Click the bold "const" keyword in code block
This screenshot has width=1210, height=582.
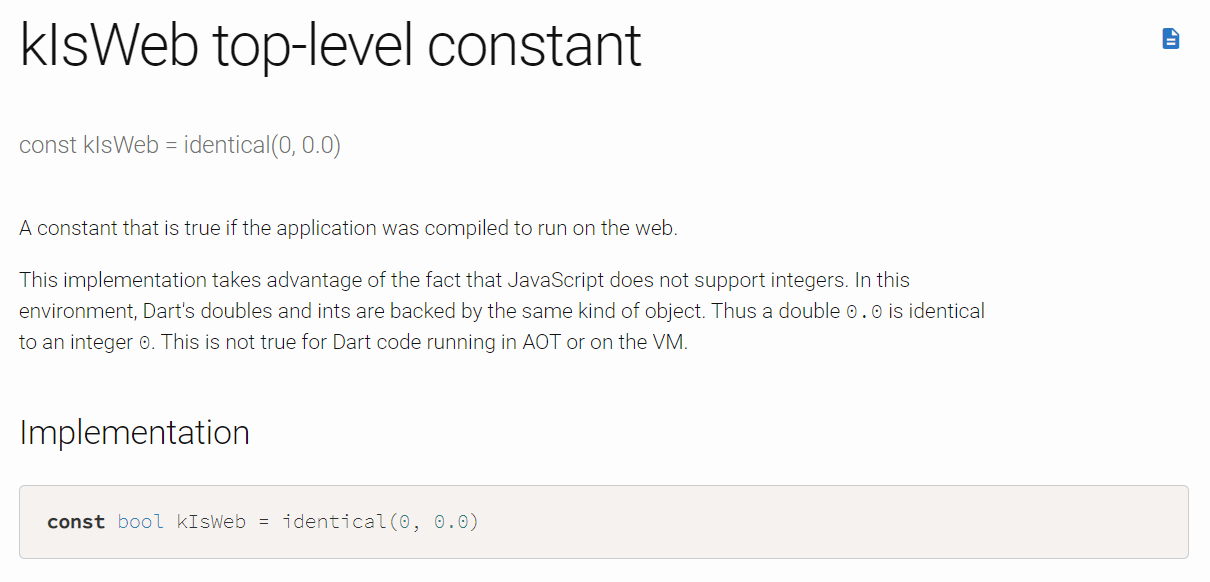[76, 522]
